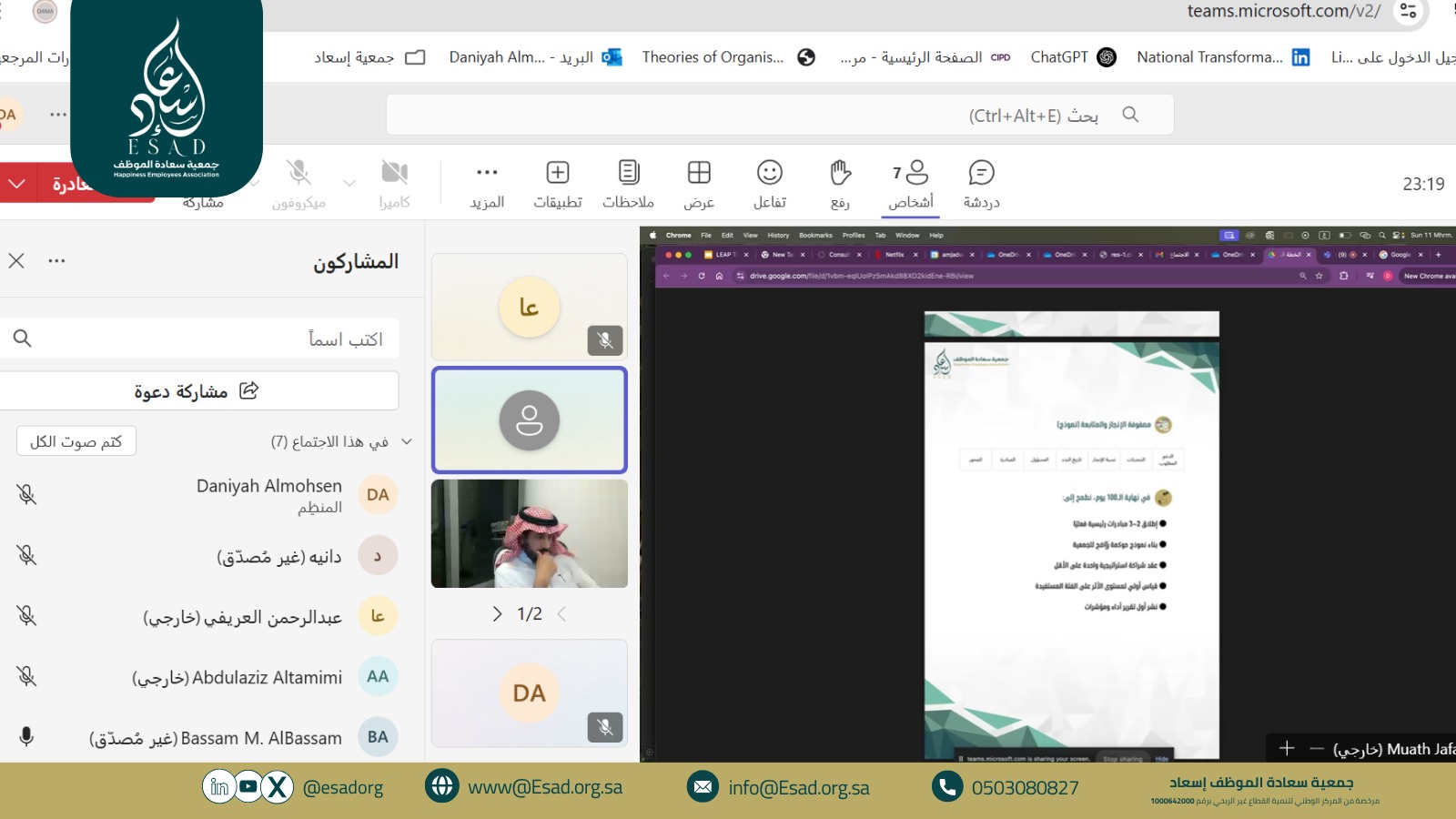Image resolution: width=1456 pixels, height=819 pixels.
Task: Toggle the camera (كاميرا) on
Action: (x=394, y=173)
